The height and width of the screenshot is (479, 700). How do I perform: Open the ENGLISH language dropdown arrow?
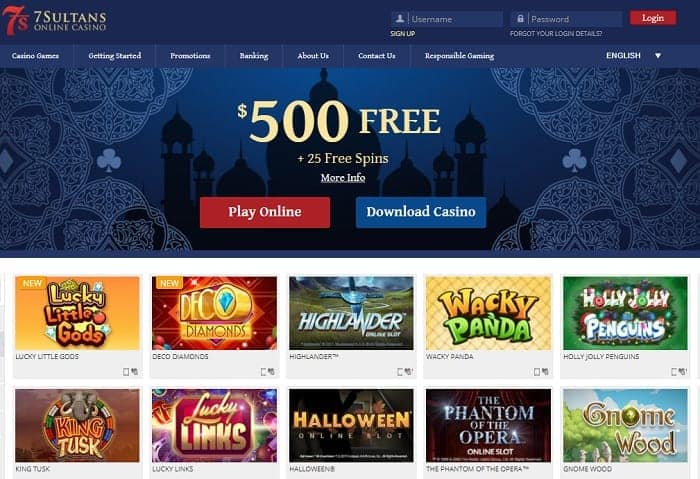tap(658, 56)
